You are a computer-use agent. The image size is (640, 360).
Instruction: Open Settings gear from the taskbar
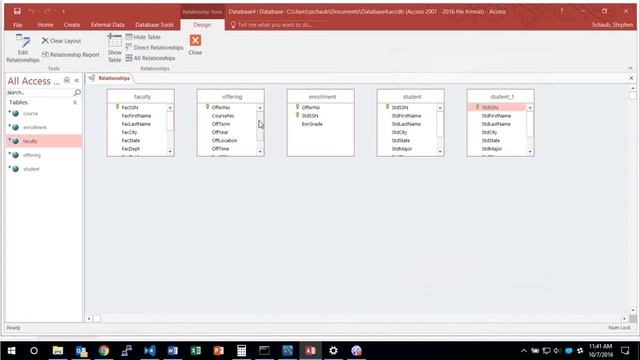pos(333,351)
